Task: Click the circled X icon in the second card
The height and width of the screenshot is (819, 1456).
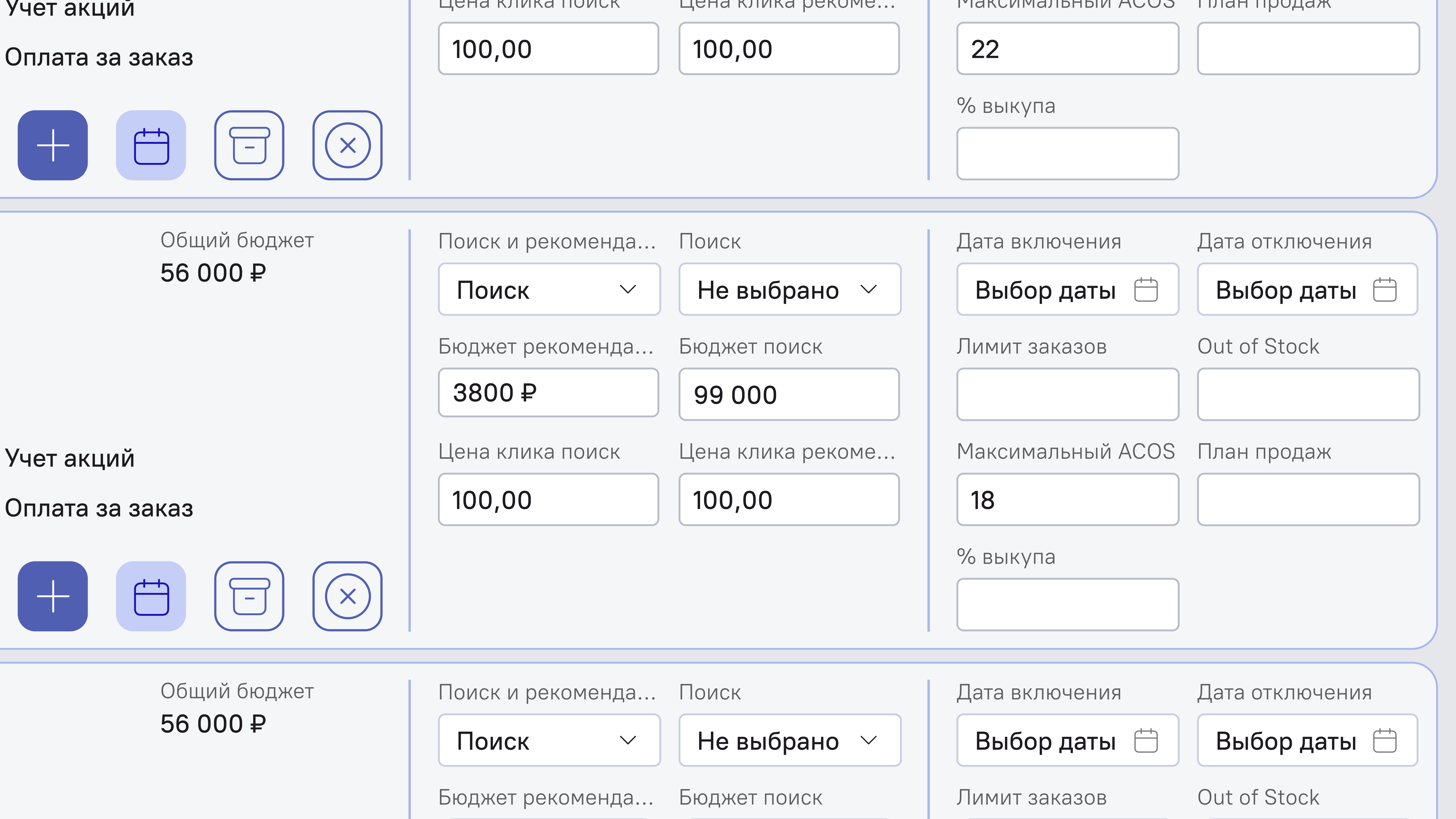Action: [347, 596]
